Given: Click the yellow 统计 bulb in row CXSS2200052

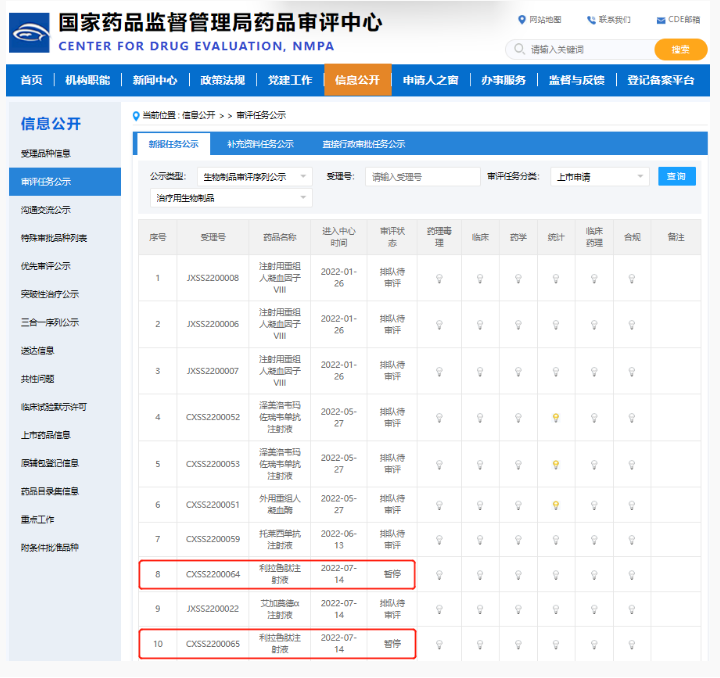Looking at the screenshot, I should point(556,418).
